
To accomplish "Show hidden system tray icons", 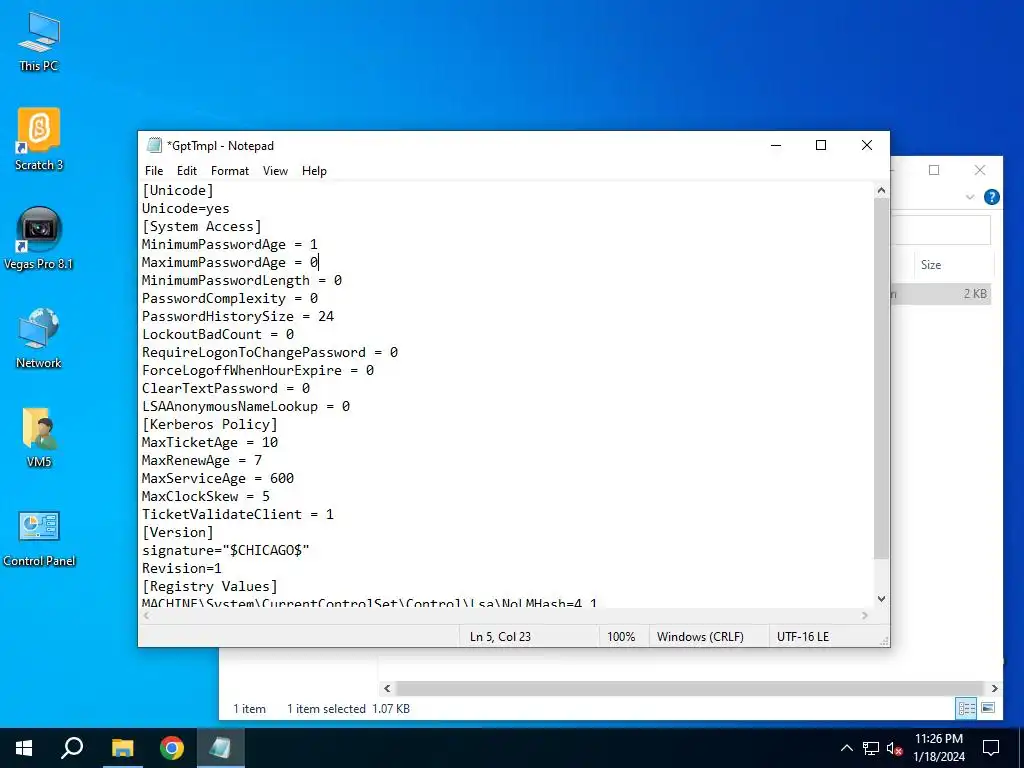I will tap(846, 748).
